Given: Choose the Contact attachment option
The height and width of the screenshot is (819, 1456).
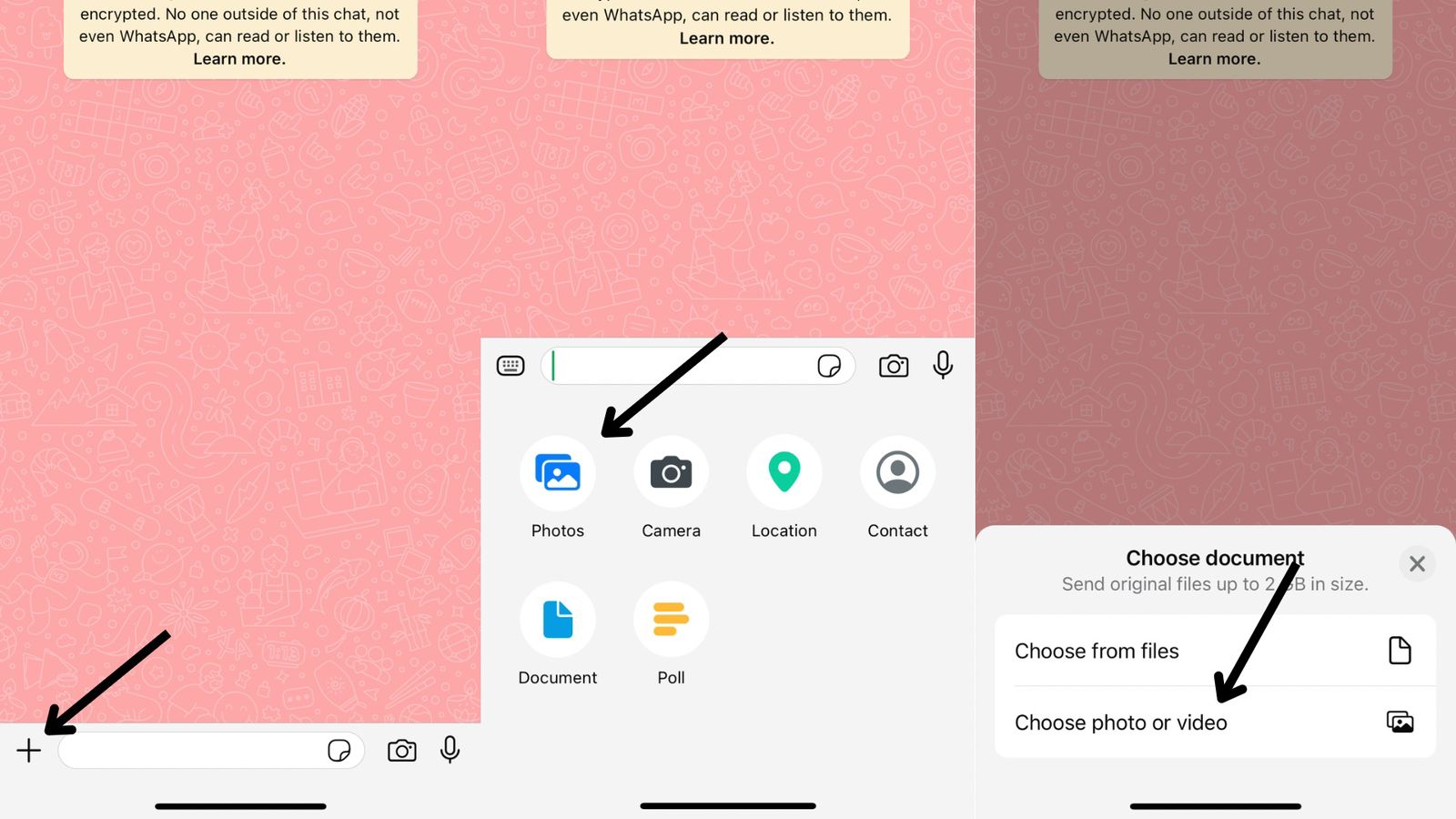Looking at the screenshot, I should coord(897,473).
